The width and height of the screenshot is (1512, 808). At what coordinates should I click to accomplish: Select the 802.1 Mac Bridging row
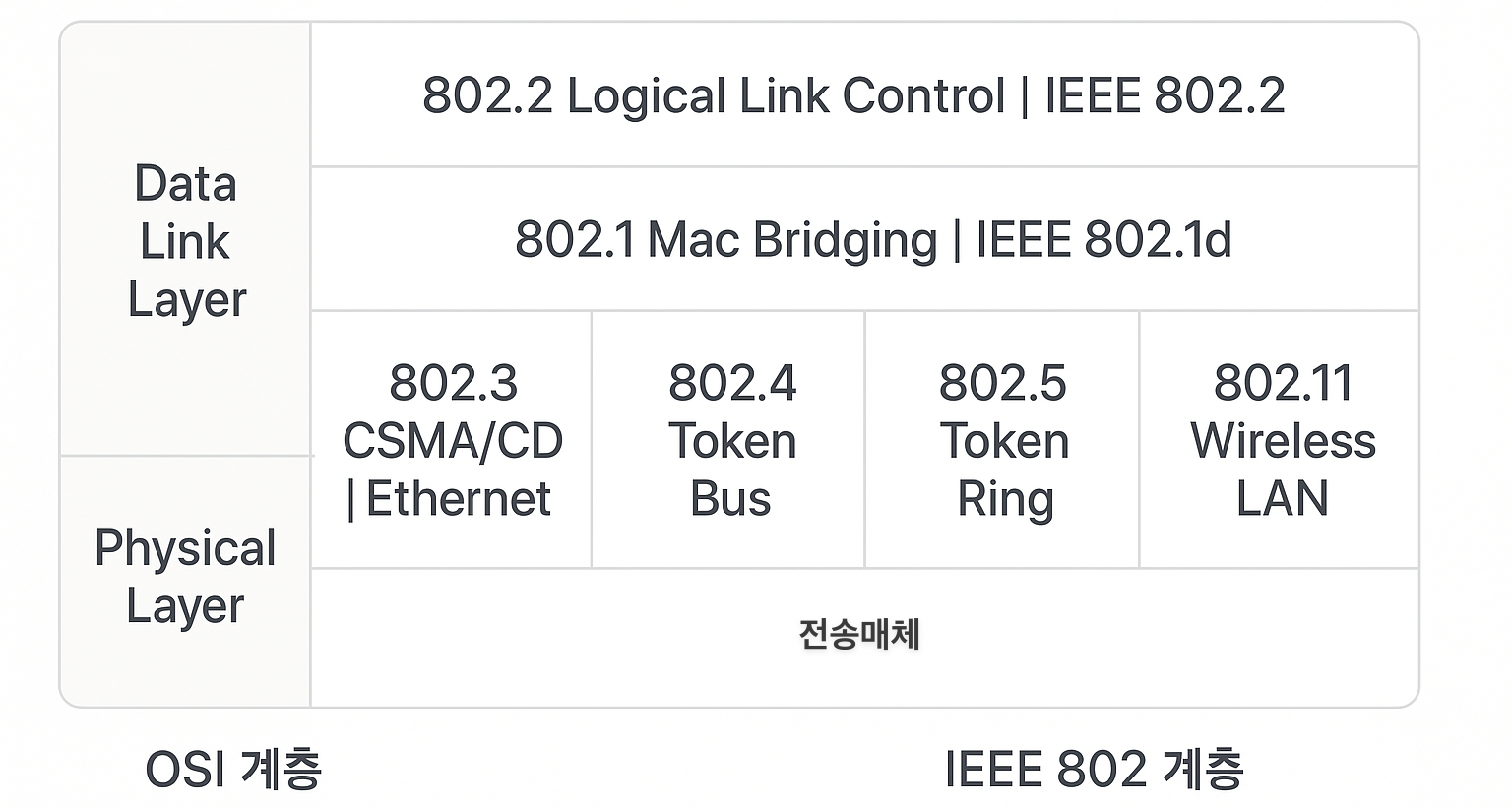[x=864, y=239]
